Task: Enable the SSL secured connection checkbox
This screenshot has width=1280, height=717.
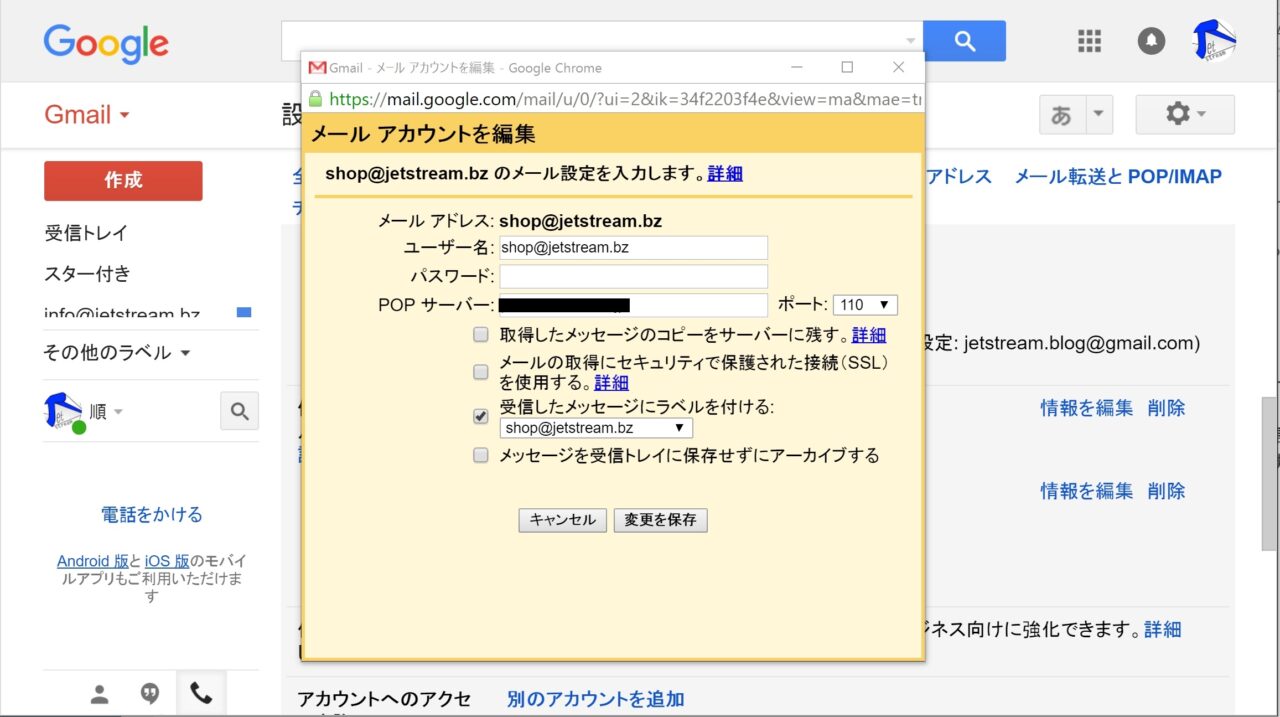Action: click(481, 372)
